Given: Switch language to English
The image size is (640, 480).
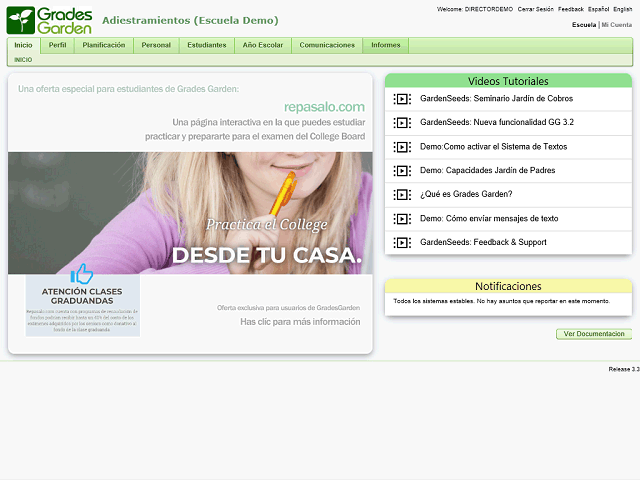Looking at the screenshot, I should [622, 9].
